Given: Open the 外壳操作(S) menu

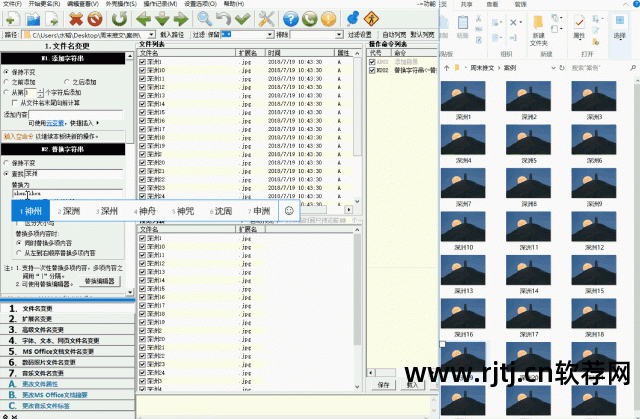Looking at the screenshot, I should (121, 4).
